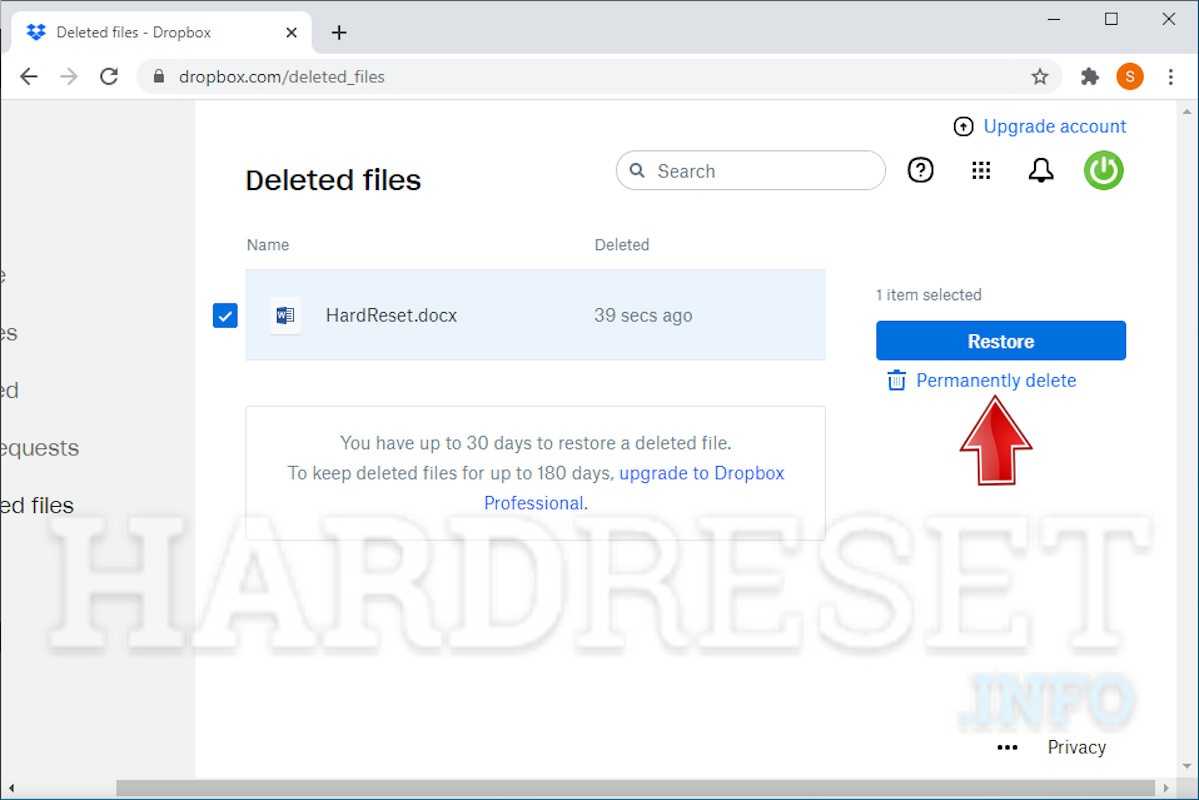1199x800 pixels.
Task: Click the padlock site info icon
Action: 159,76
